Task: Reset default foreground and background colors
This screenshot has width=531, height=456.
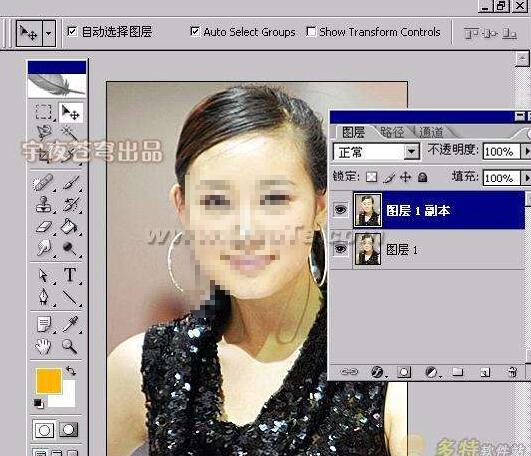Action: coord(38,403)
